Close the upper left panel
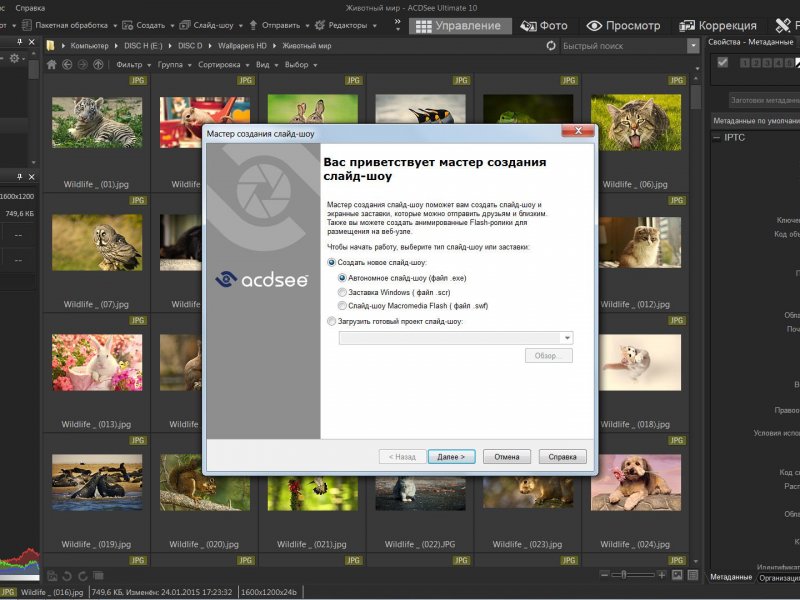The width and height of the screenshot is (800, 600). pyautogui.click(x=32, y=42)
